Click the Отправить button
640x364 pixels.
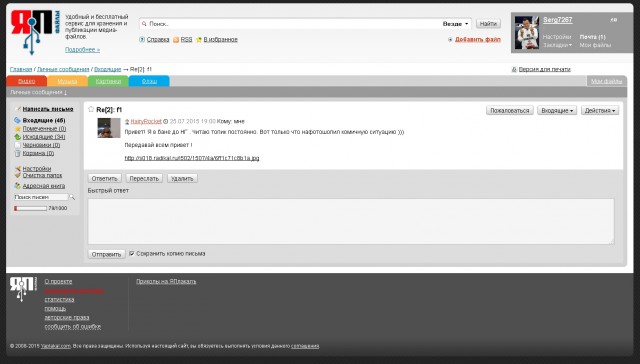coord(106,254)
